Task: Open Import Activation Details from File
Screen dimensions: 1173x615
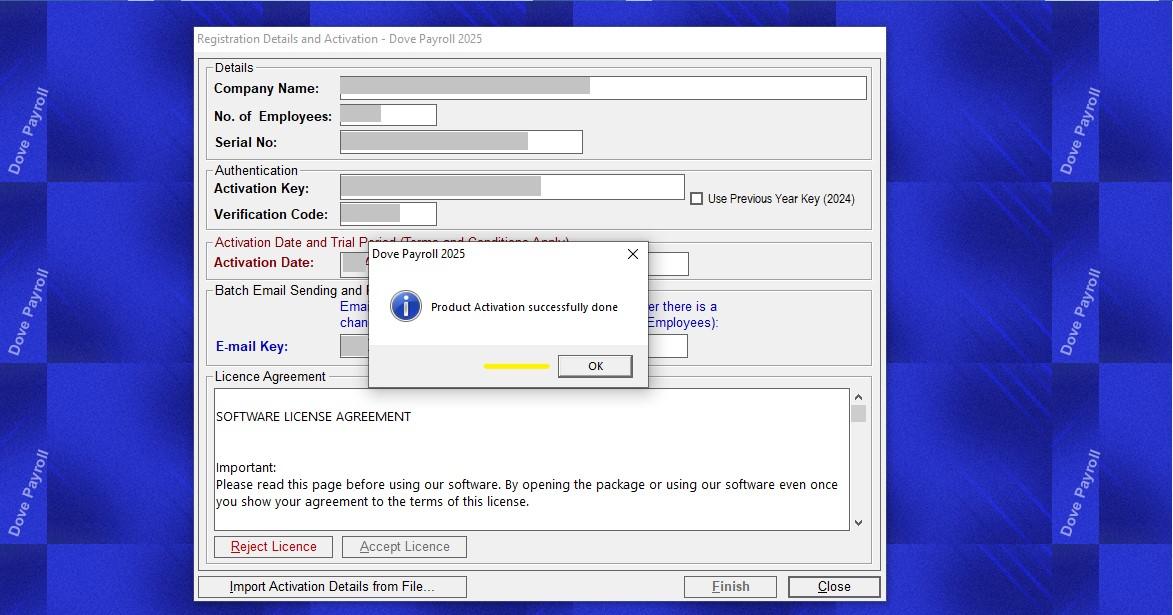Action: (332, 587)
